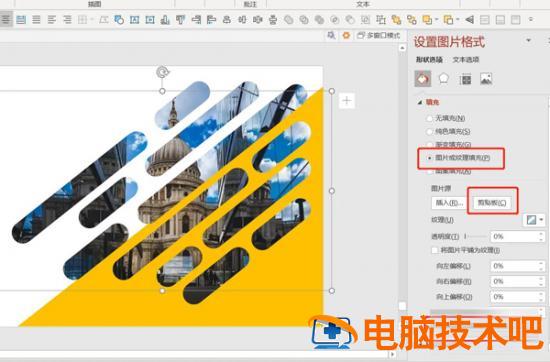Open dropdown of yellow square-with-outline toolbar icon
This screenshot has height=362, width=550.
[458, 20]
